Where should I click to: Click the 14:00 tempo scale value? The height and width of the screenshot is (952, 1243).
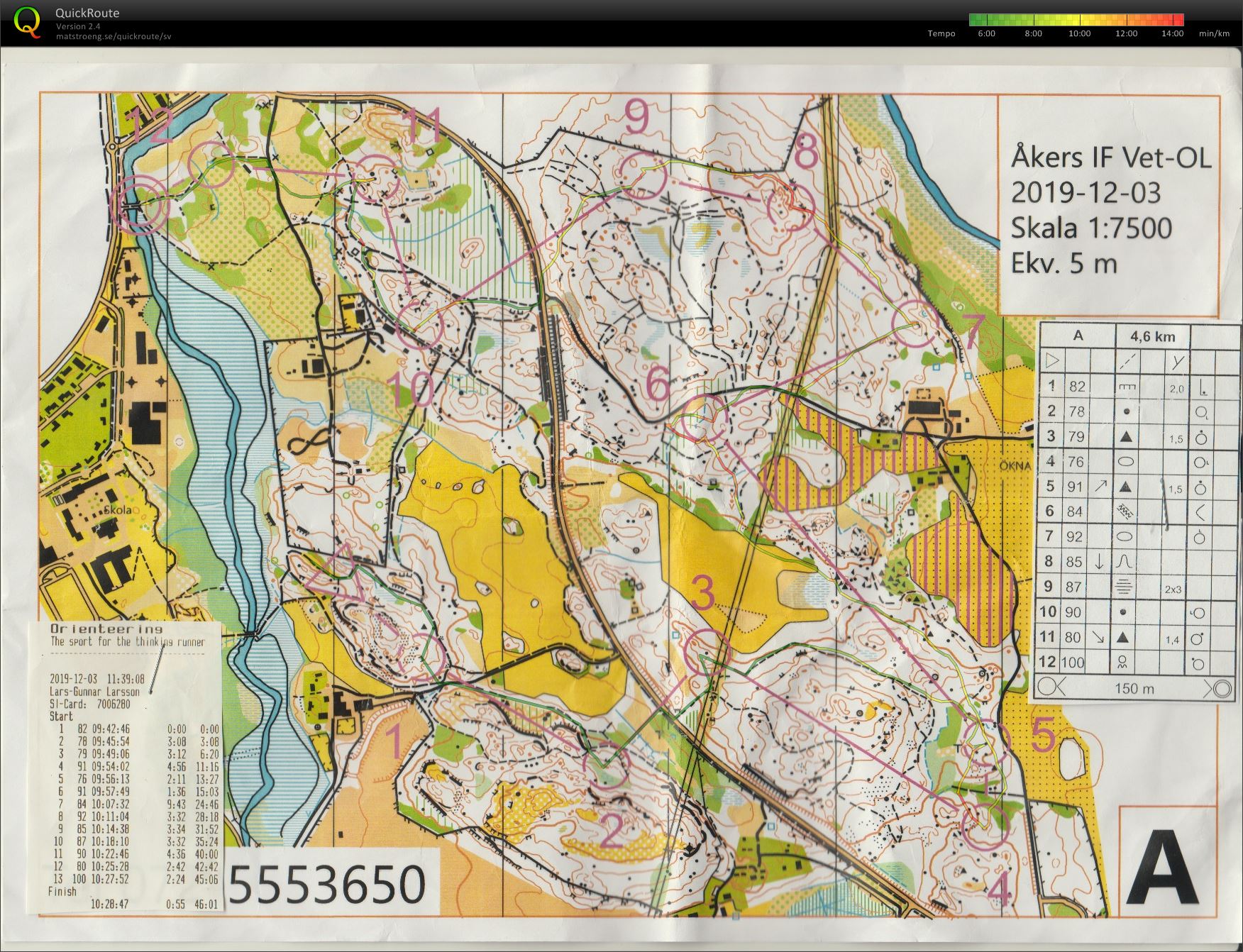(x=1172, y=33)
